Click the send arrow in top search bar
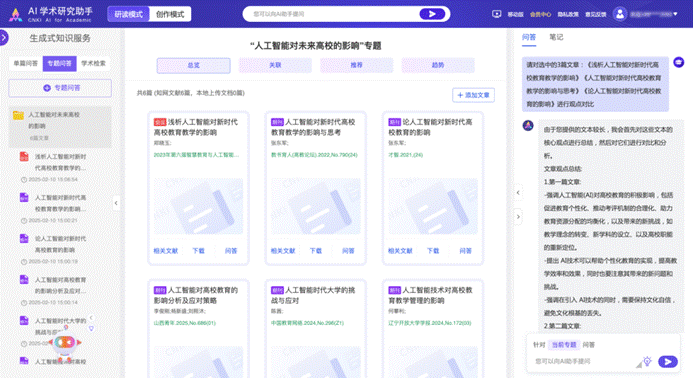Screen dimensions: 693x378 click(x=432, y=14)
